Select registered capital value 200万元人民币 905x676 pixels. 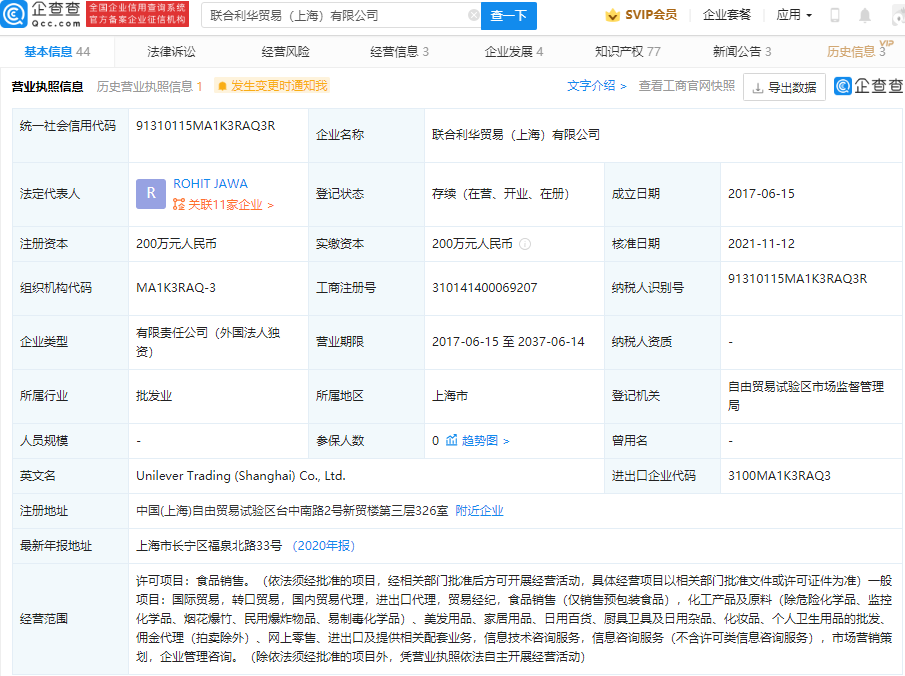point(176,244)
